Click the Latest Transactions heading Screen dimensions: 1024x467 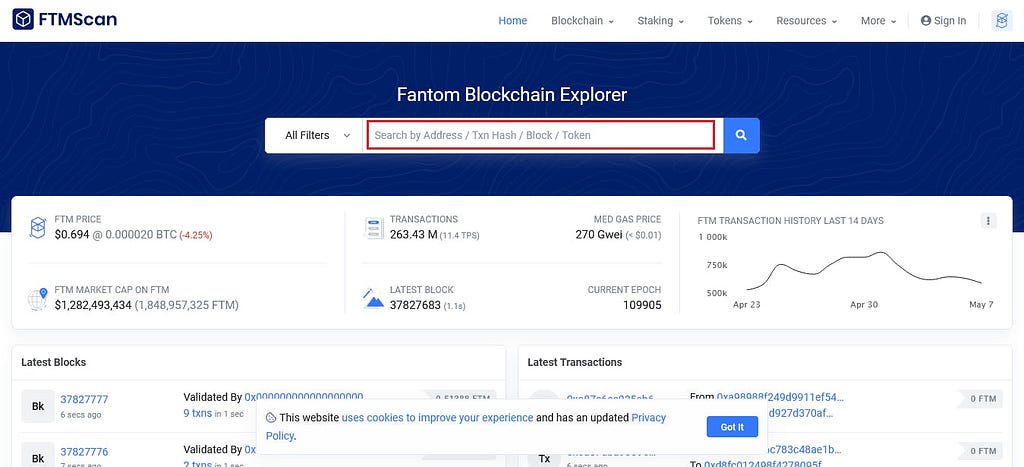(575, 362)
